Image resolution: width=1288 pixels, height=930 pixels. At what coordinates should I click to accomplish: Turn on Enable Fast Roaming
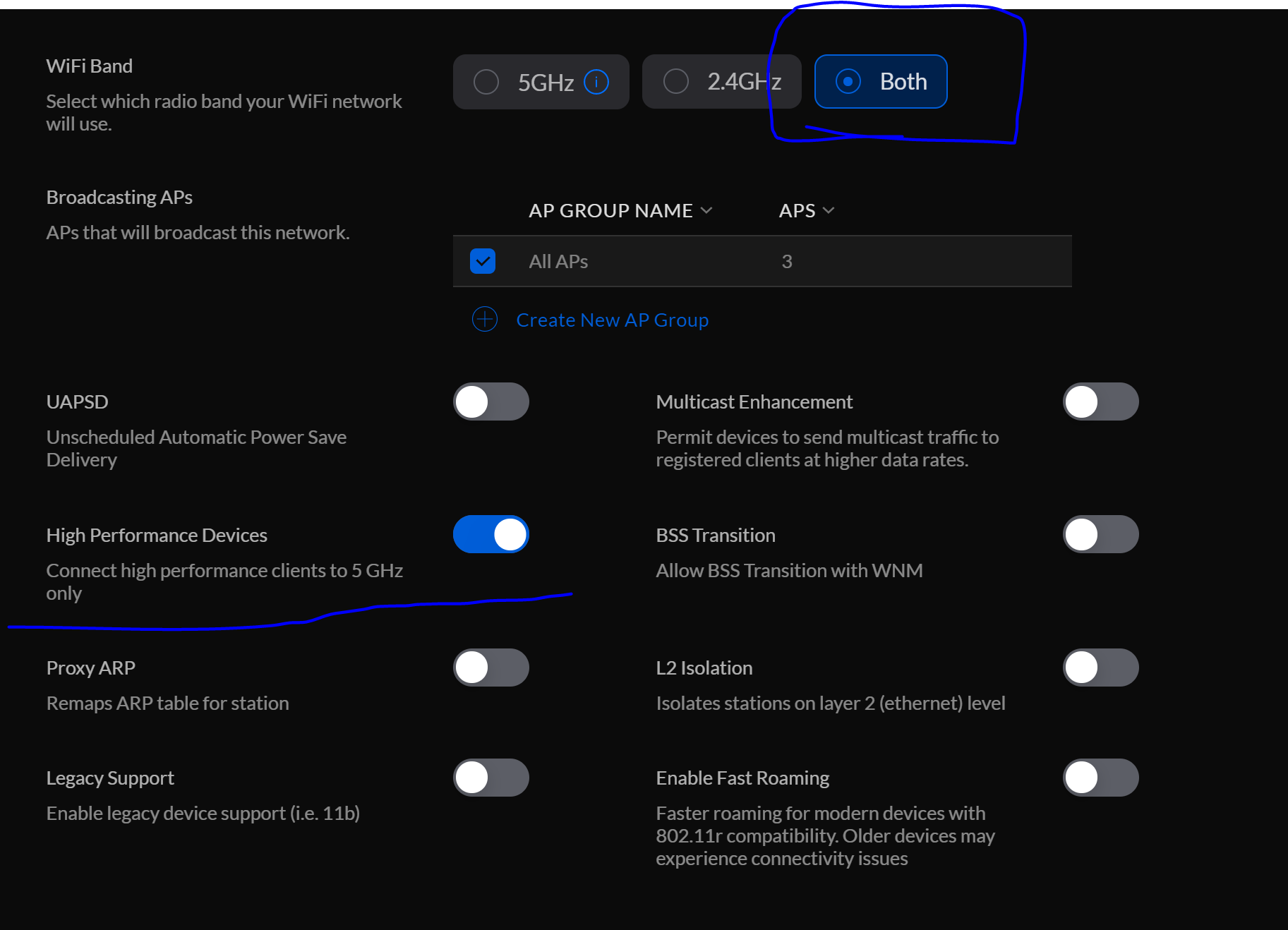pyautogui.click(x=1100, y=778)
